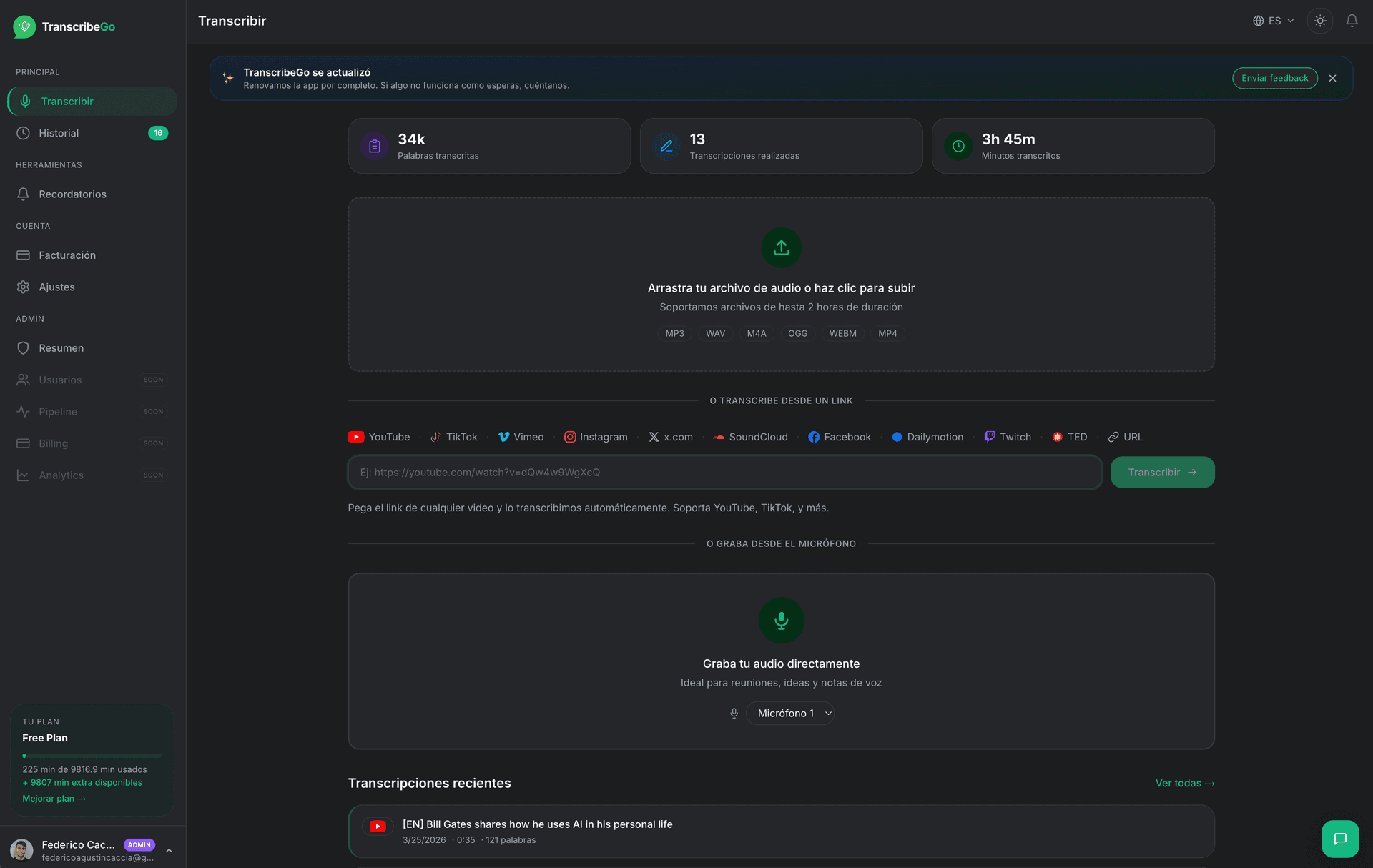Select the Twitch source icon

tap(989, 436)
